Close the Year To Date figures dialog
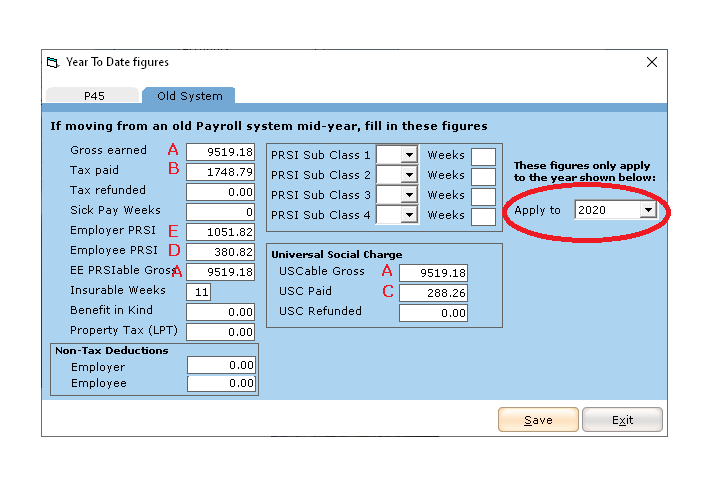 tap(652, 62)
